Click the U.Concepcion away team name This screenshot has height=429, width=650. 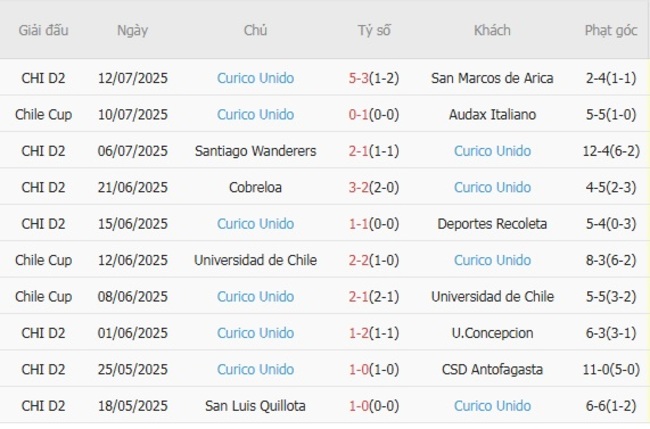(x=492, y=333)
